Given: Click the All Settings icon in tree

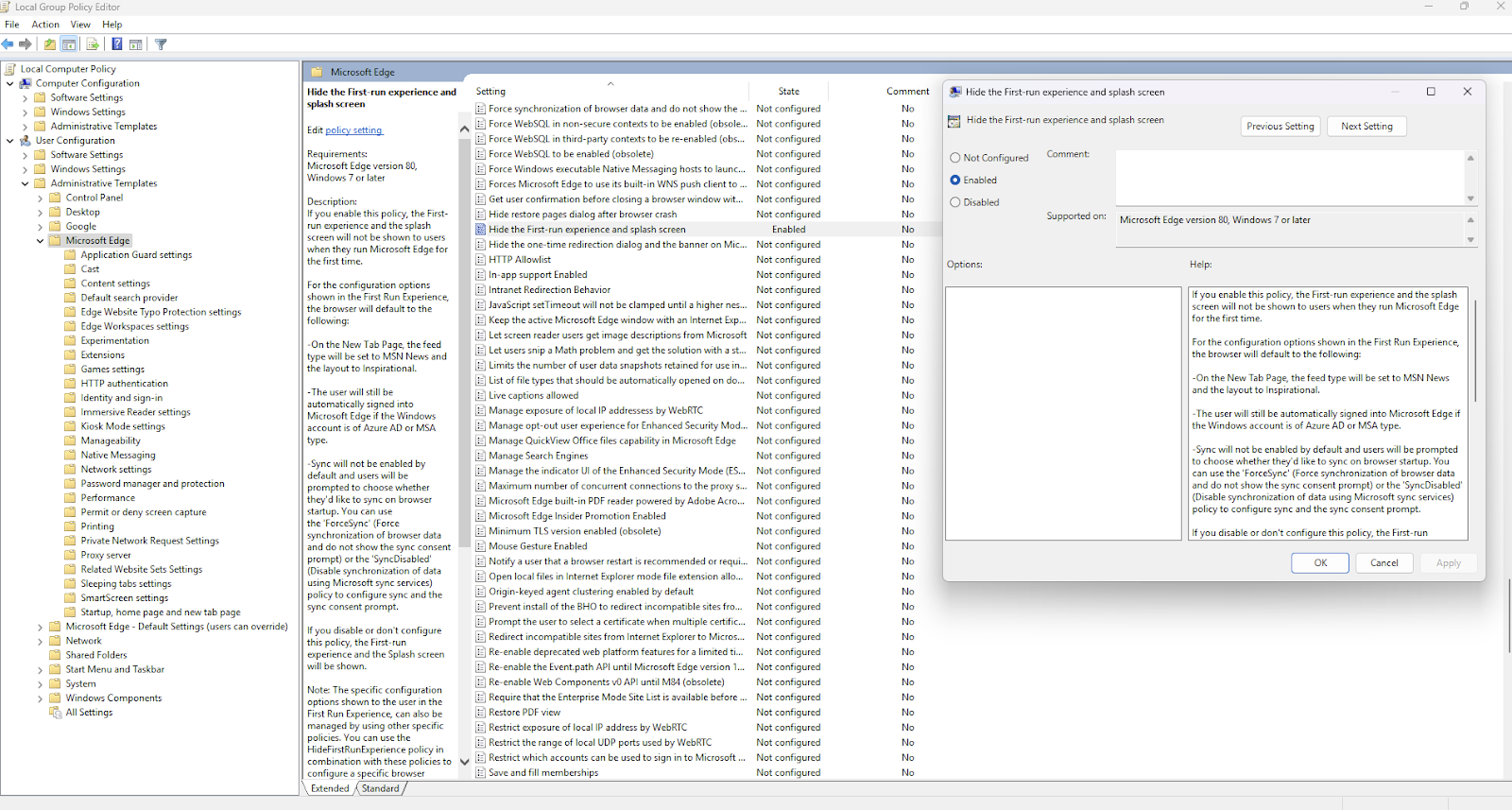Looking at the screenshot, I should tap(56, 713).
